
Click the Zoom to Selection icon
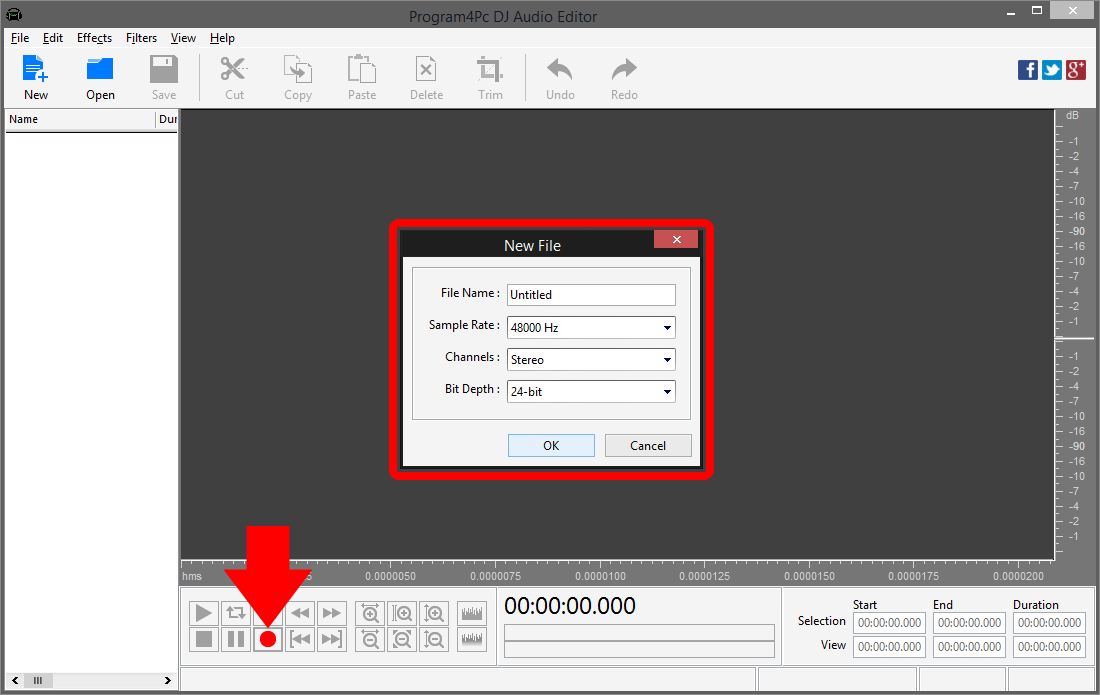tap(402, 613)
